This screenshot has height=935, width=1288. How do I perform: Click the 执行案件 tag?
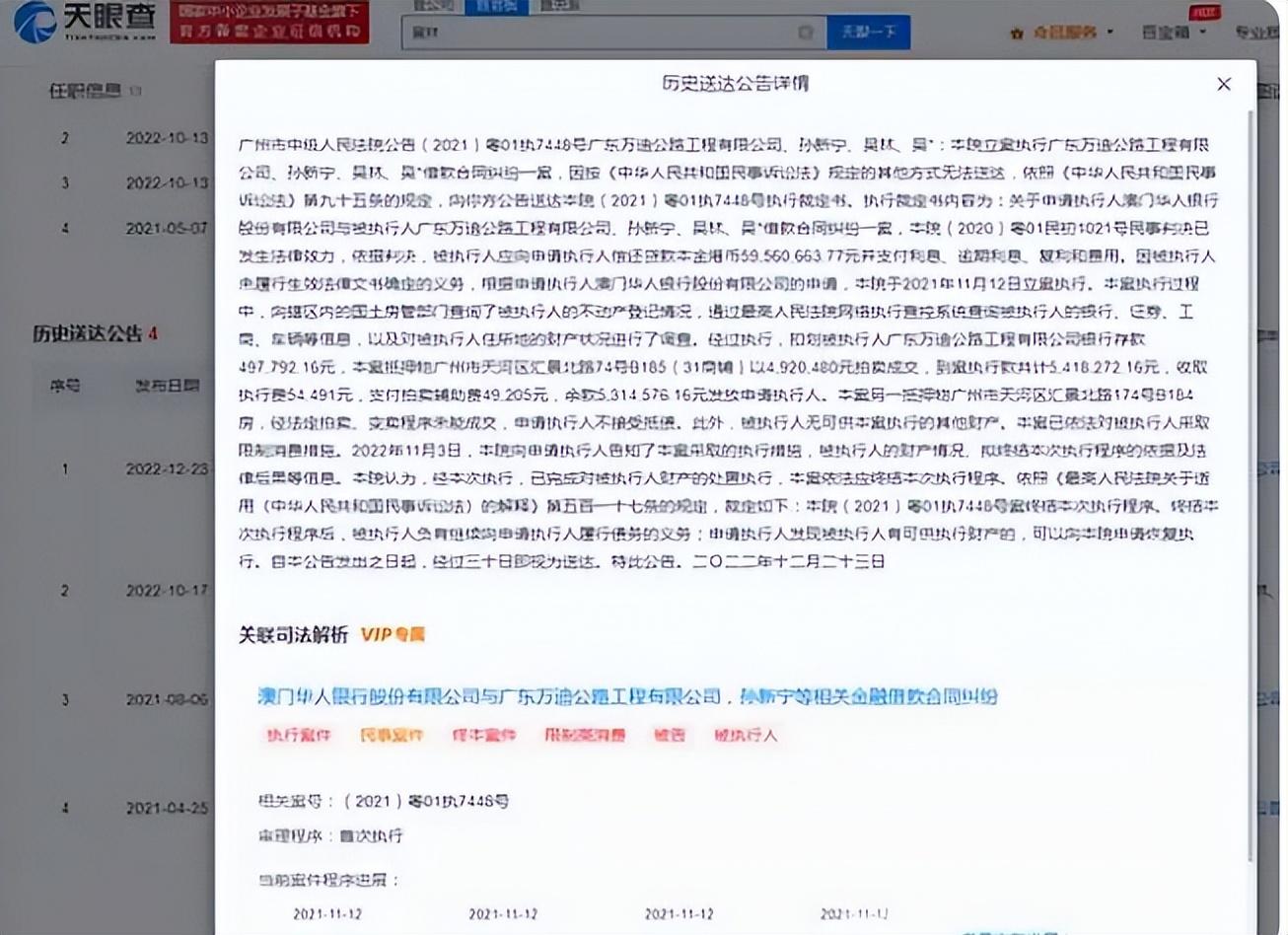coord(299,735)
